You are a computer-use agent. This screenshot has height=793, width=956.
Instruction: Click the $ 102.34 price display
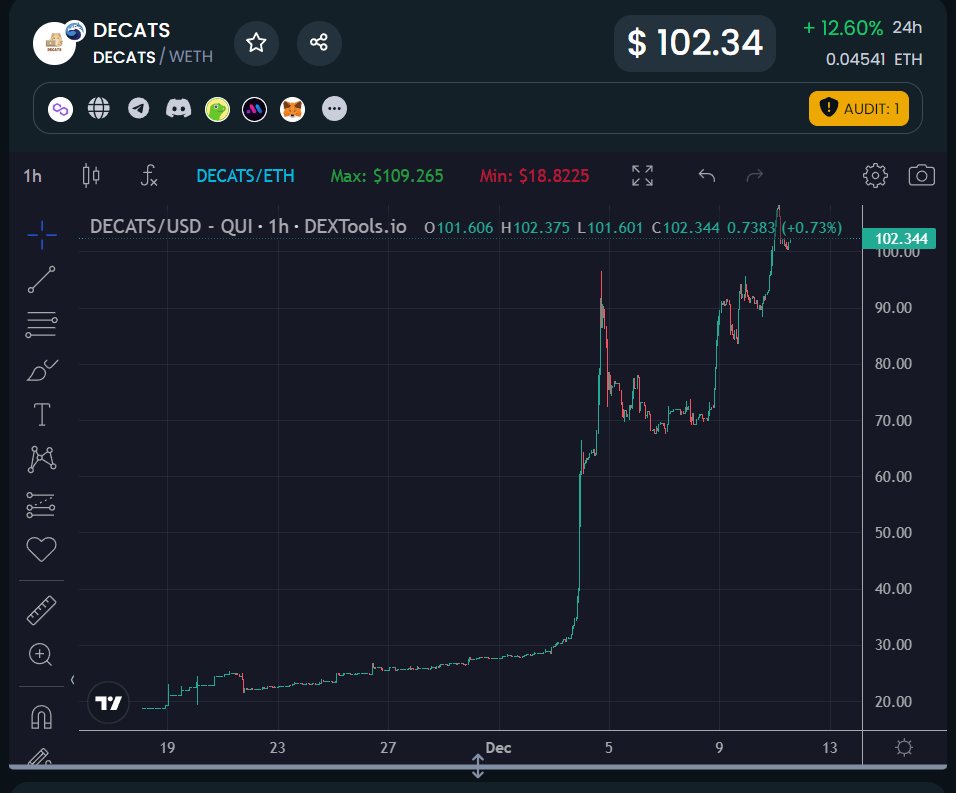tap(695, 43)
